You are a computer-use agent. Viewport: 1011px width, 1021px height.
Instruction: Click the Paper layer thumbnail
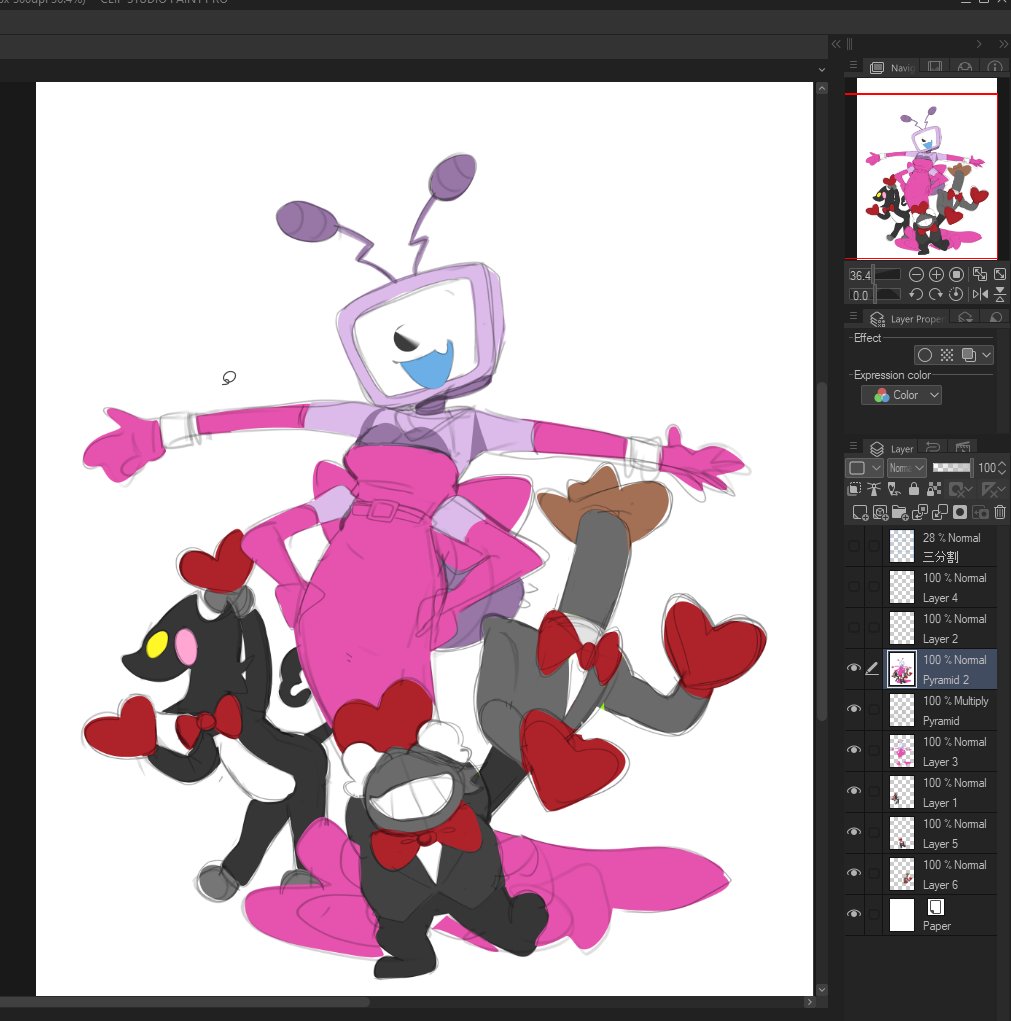click(x=902, y=916)
